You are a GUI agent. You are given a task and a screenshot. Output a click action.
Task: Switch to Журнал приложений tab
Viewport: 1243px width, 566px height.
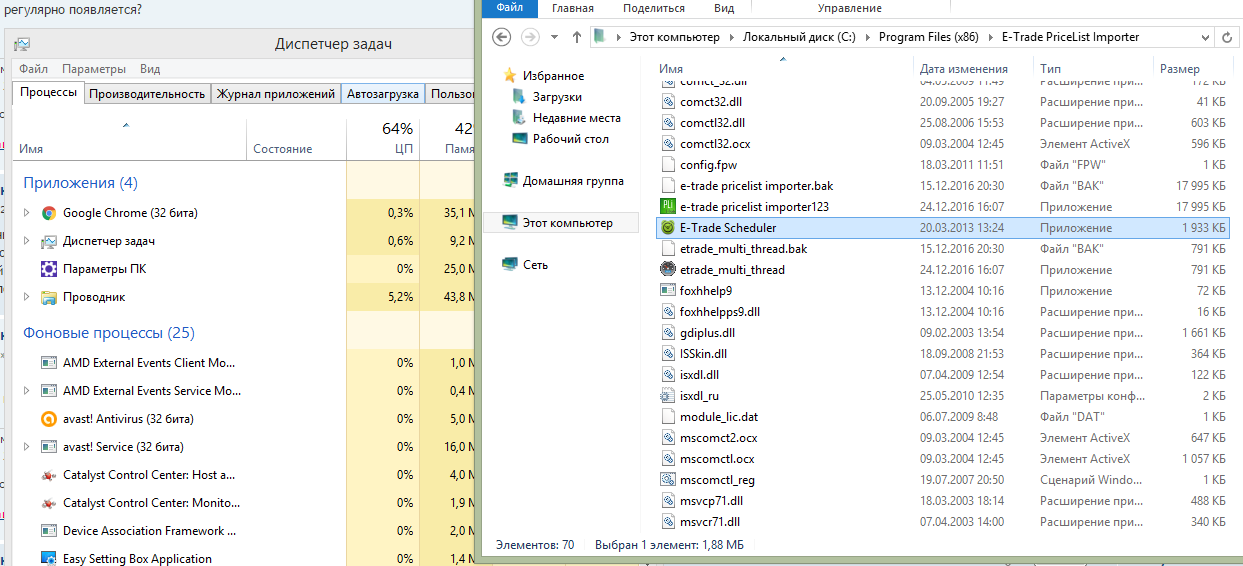click(x=276, y=94)
